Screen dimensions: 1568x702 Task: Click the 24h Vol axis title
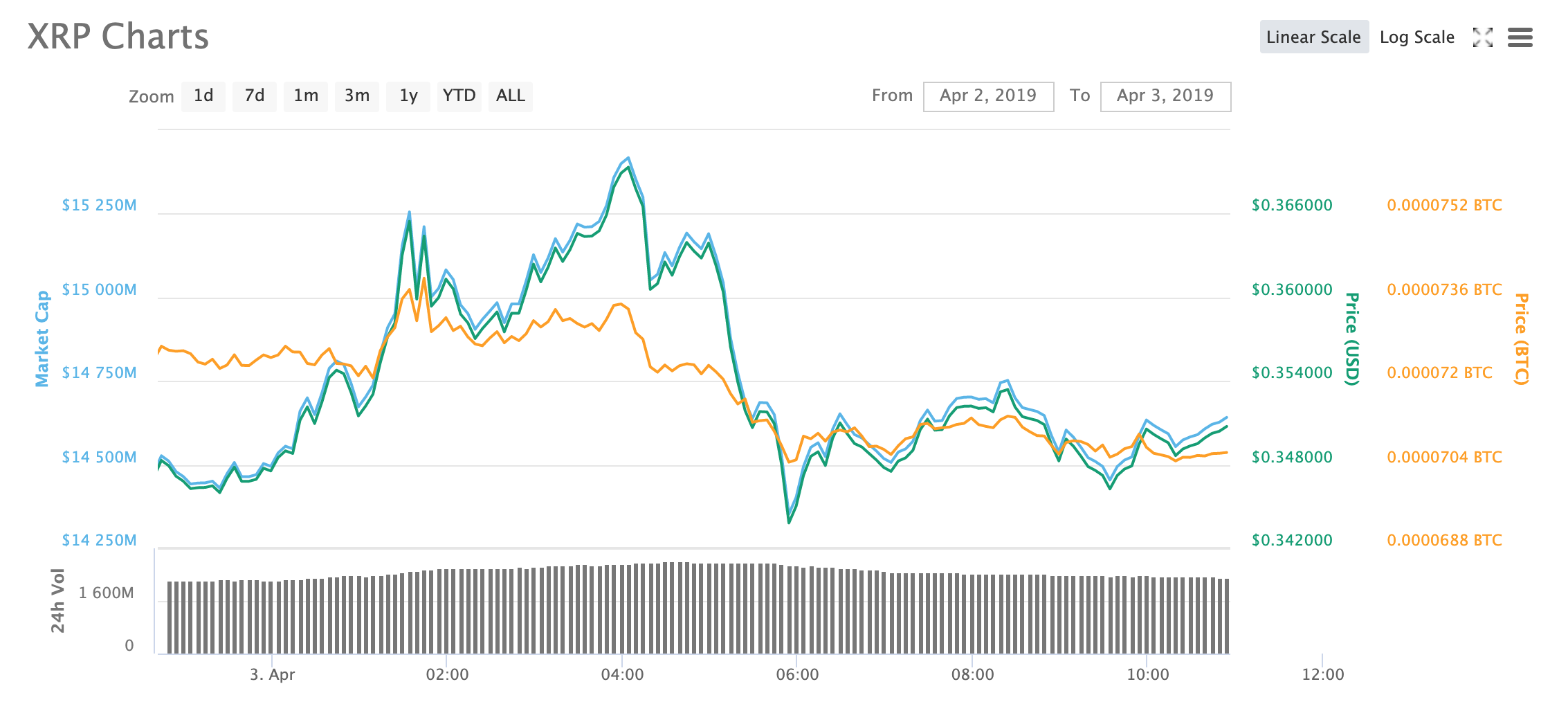pyautogui.click(x=57, y=600)
